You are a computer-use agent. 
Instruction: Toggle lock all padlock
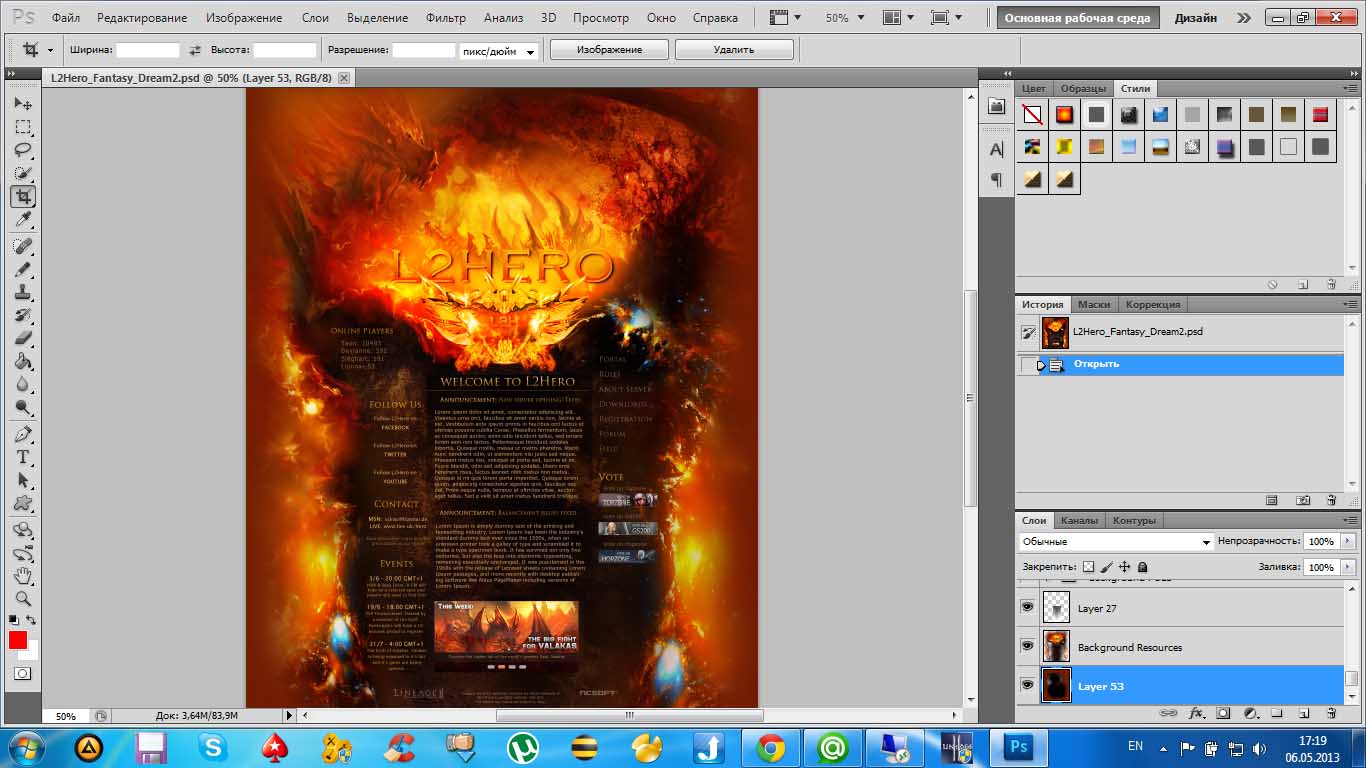click(x=1142, y=567)
